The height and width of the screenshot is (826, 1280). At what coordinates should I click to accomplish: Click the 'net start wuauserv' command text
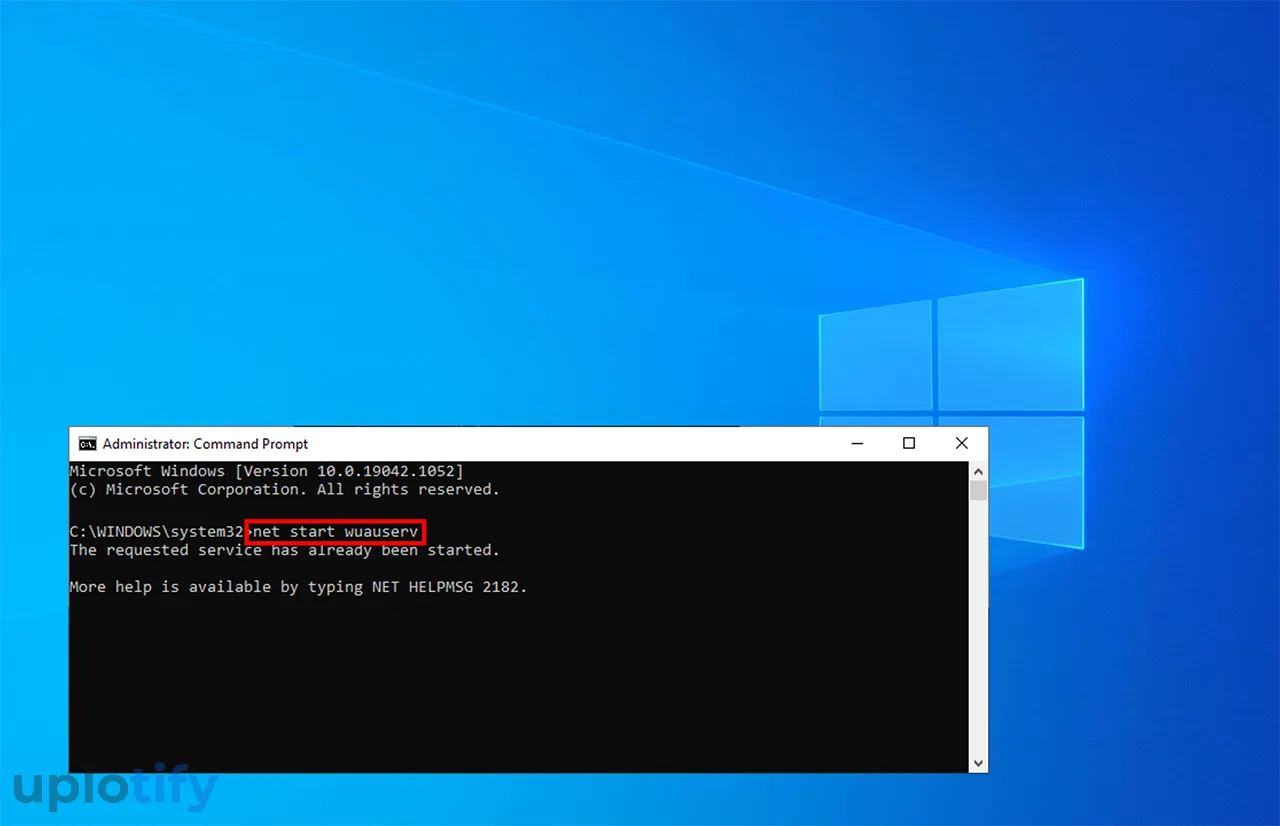coord(336,532)
